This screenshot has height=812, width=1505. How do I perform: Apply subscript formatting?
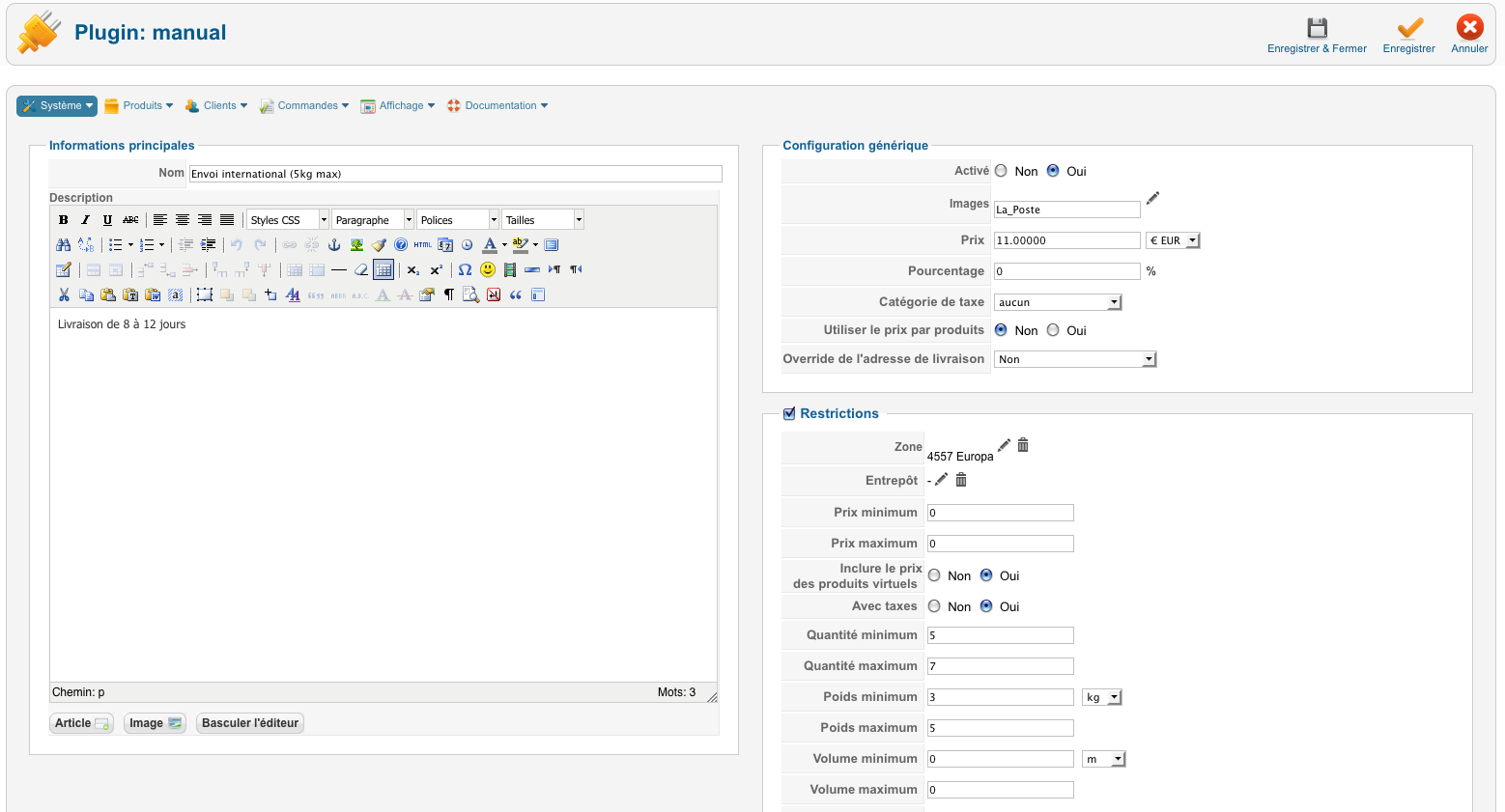point(413,270)
